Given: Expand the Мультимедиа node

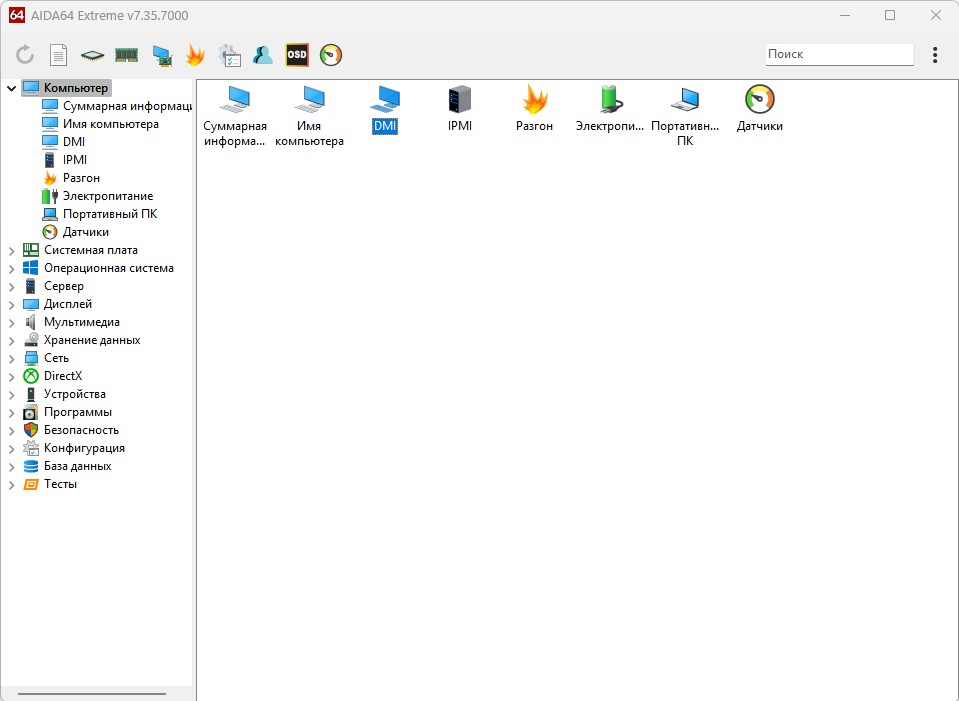Looking at the screenshot, I should point(12,323).
